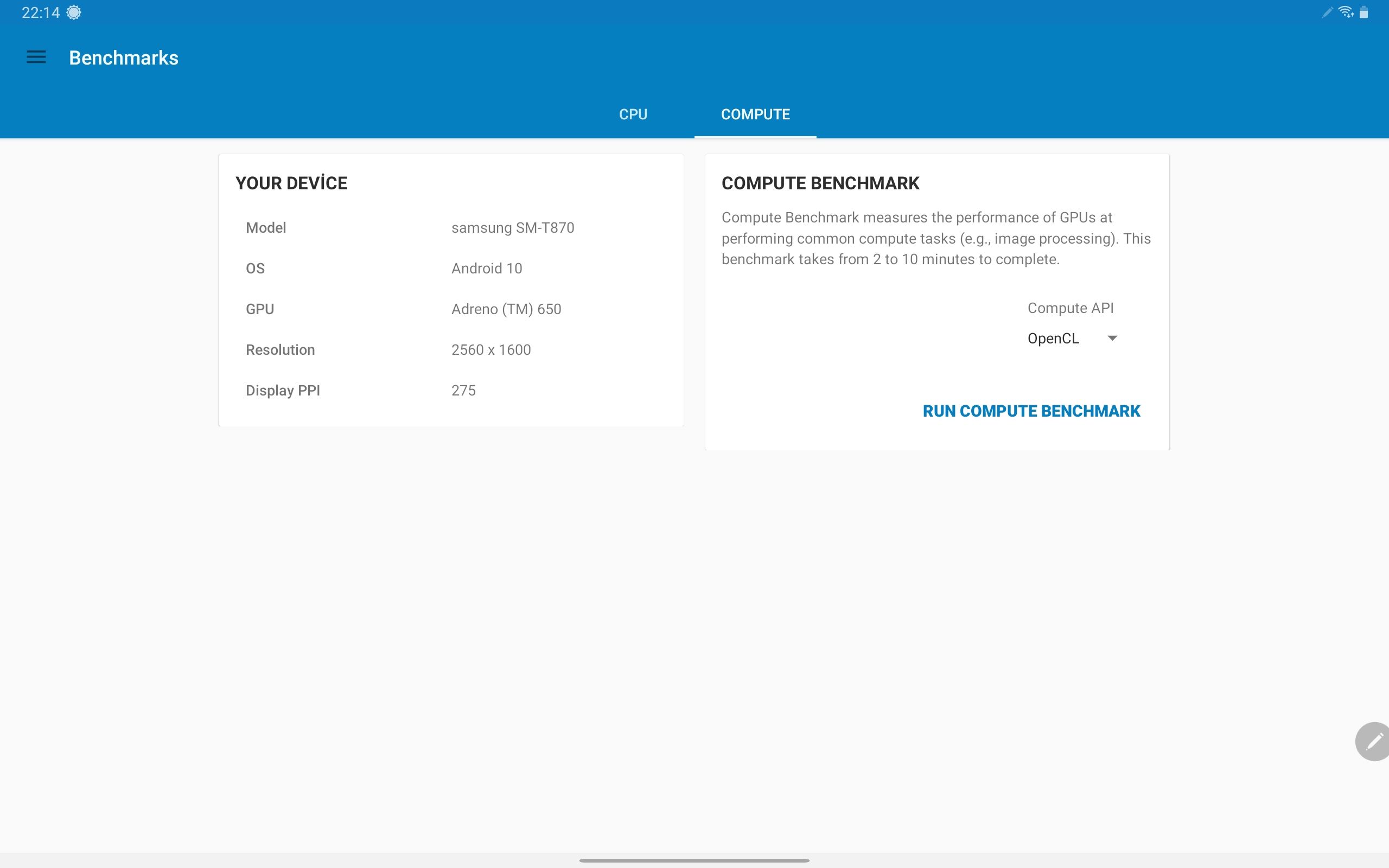The width and height of the screenshot is (1389, 868).
Task: Tap the Adreno (TM) 650 GPU value
Action: point(506,309)
